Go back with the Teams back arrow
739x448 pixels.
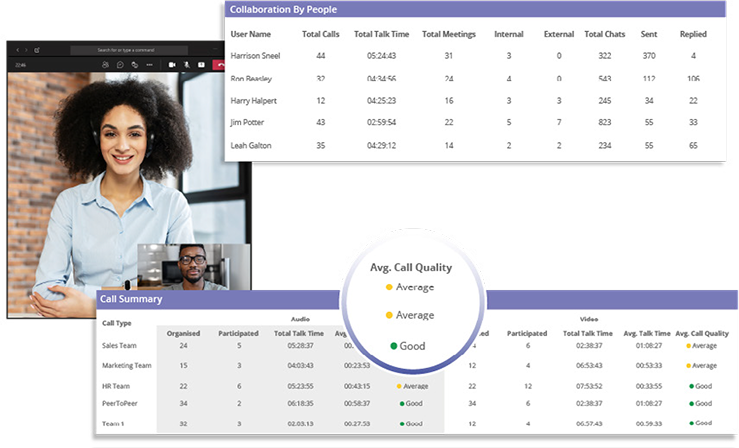pyautogui.click(x=17, y=50)
